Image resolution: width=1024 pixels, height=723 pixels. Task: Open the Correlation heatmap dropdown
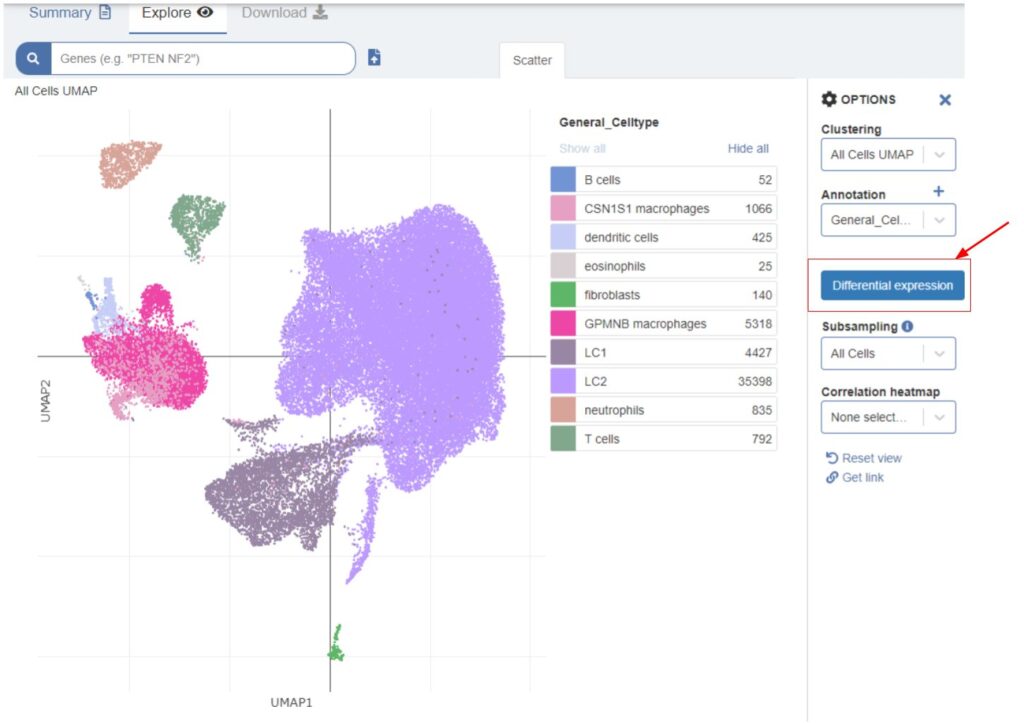tap(888, 417)
